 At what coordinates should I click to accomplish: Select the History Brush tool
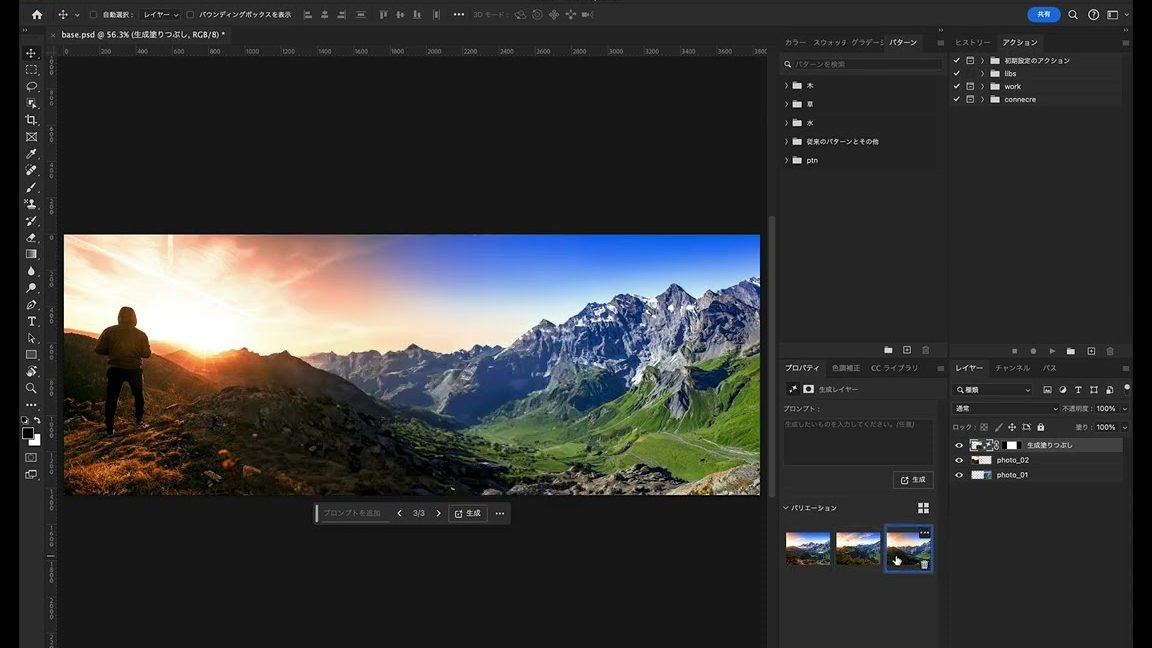[x=31, y=220]
